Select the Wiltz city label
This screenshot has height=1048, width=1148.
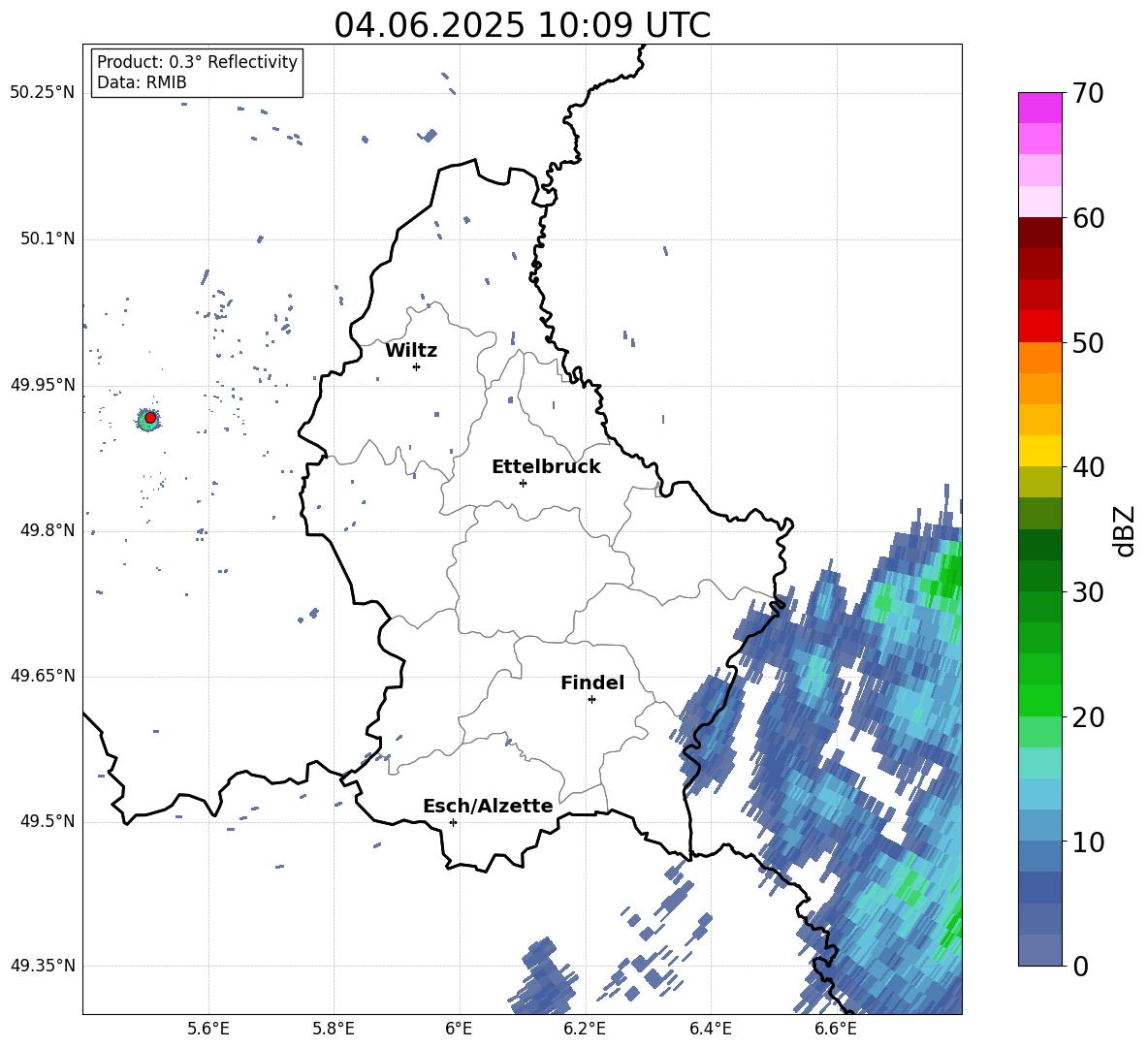point(411,351)
